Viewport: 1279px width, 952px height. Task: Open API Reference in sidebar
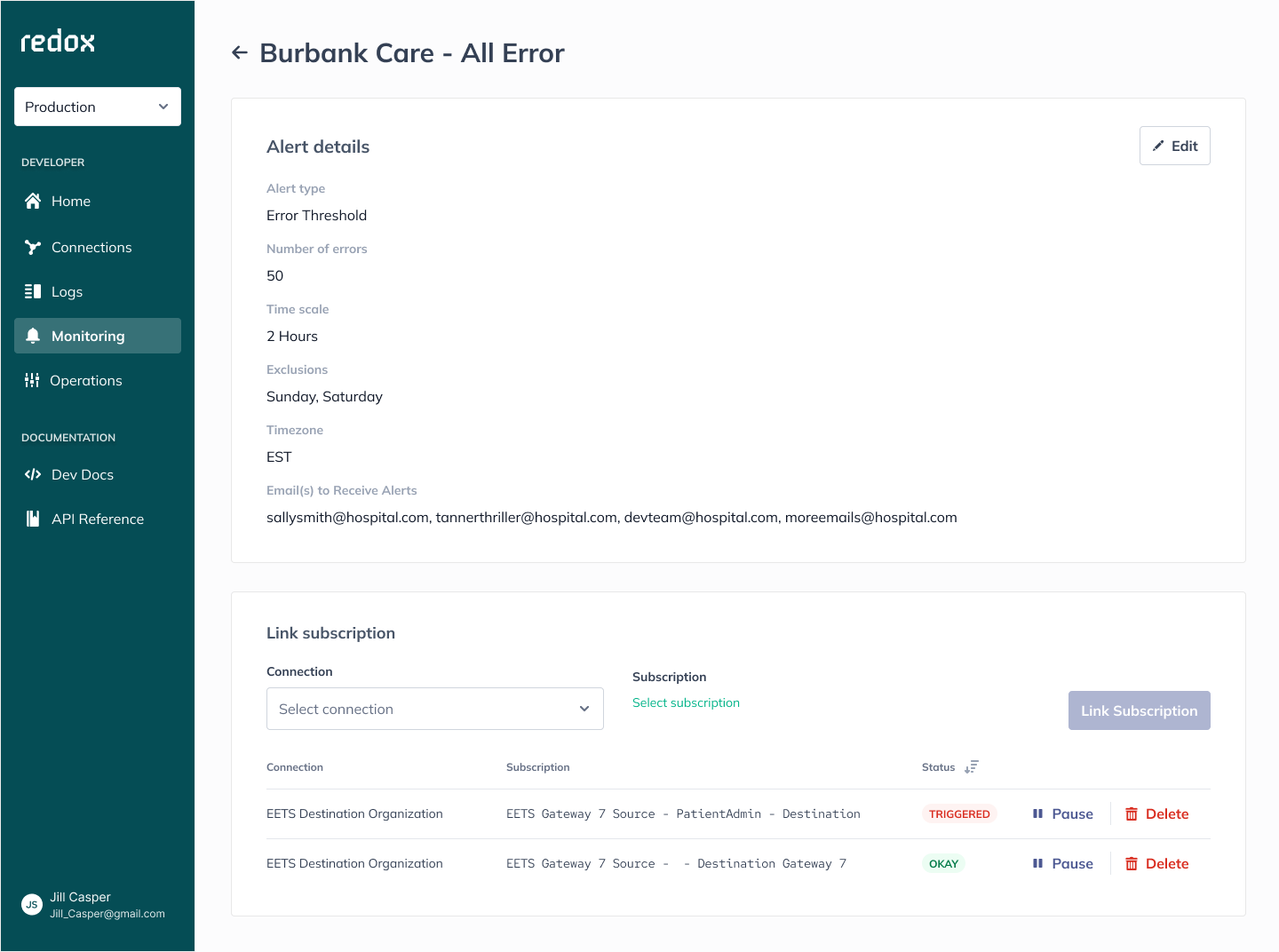pos(98,519)
